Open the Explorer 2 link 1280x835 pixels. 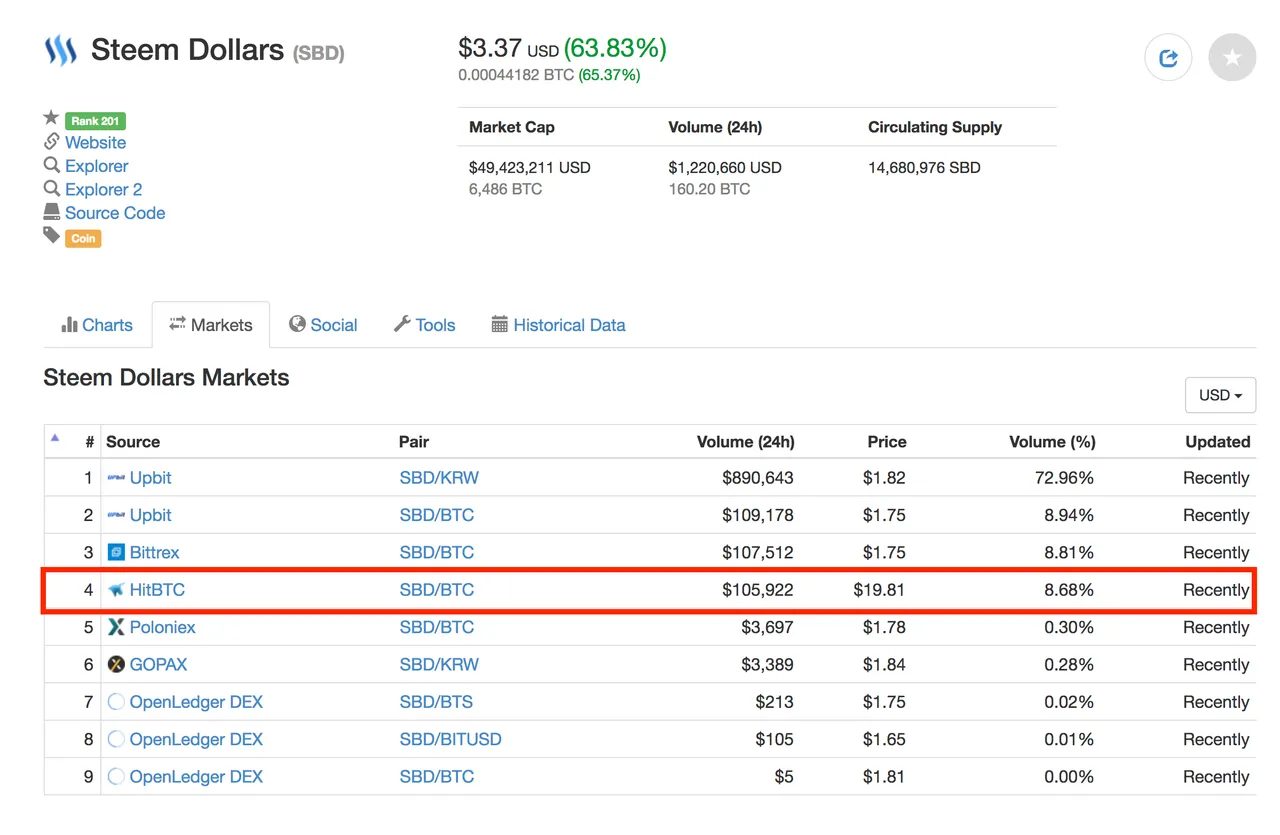tap(104, 189)
